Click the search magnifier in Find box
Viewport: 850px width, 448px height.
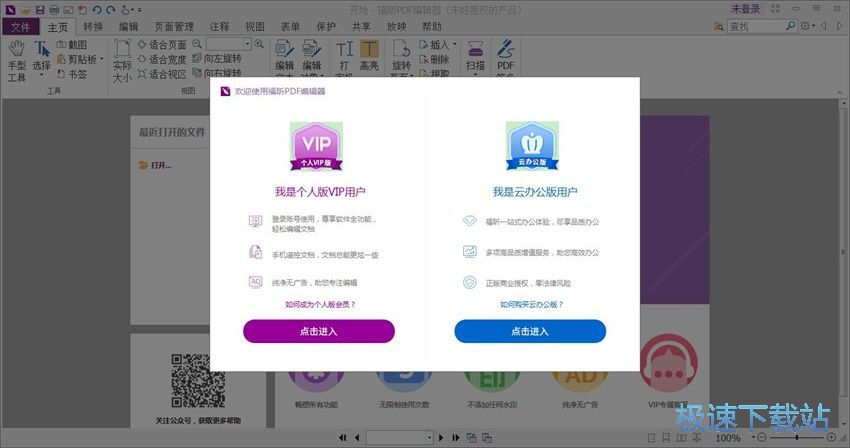[x=791, y=25]
